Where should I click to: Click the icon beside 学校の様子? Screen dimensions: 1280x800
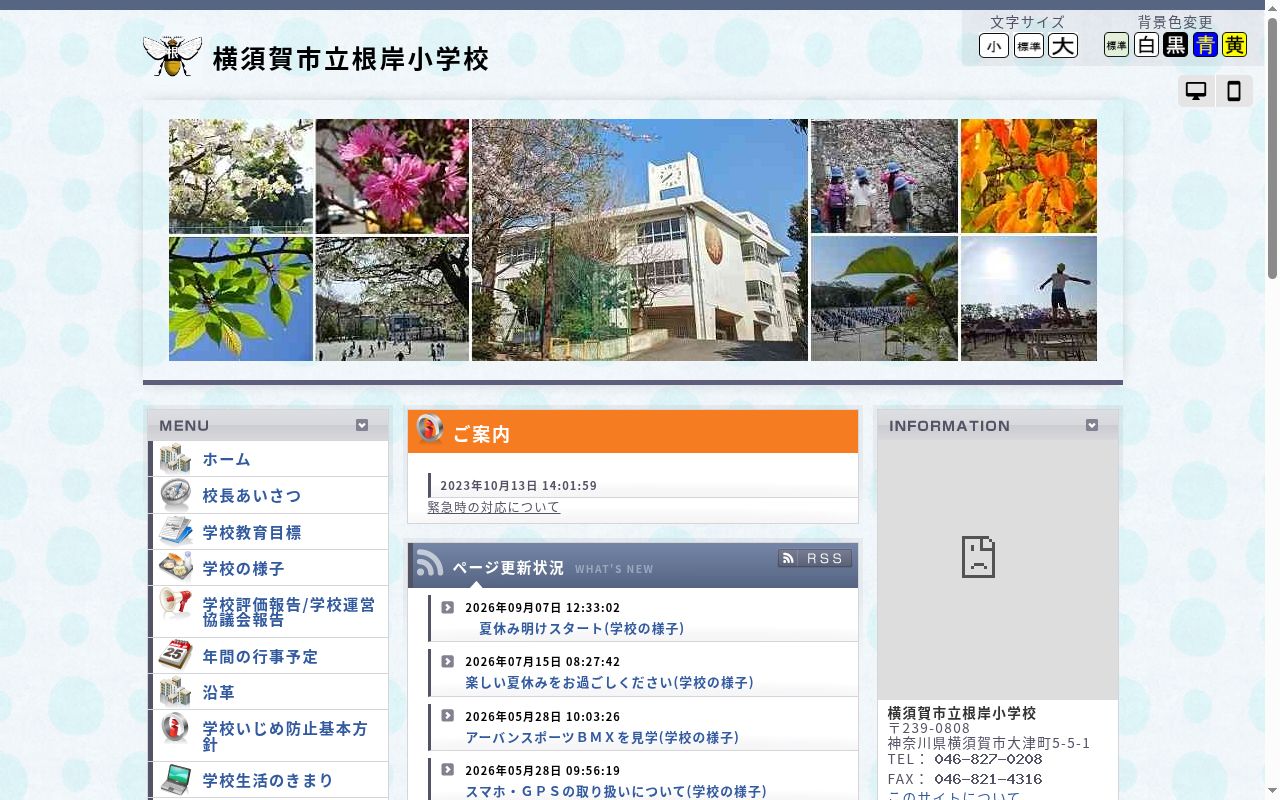click(x=175, y=567)
